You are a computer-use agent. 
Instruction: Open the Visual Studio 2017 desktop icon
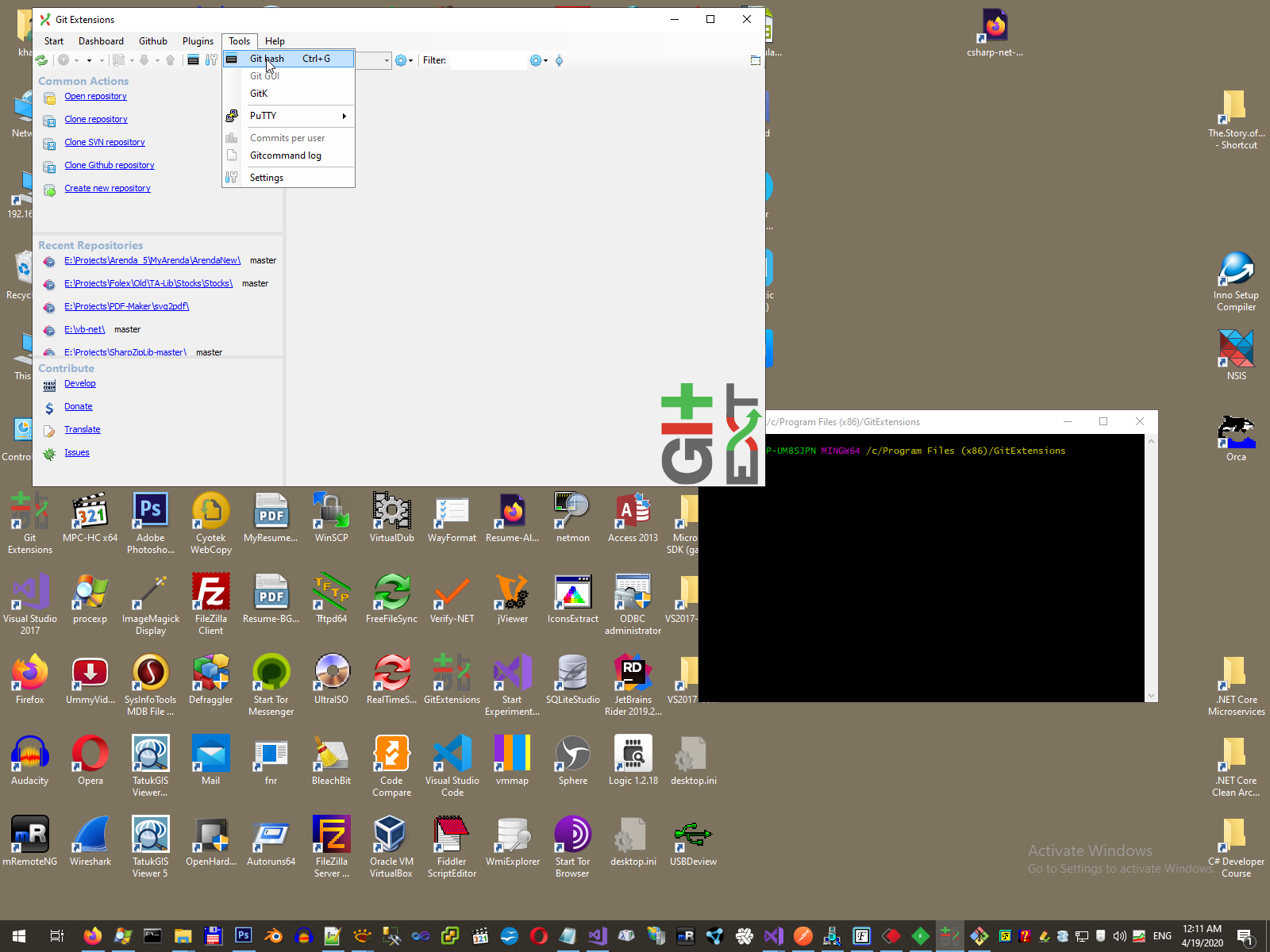(30, 603)
